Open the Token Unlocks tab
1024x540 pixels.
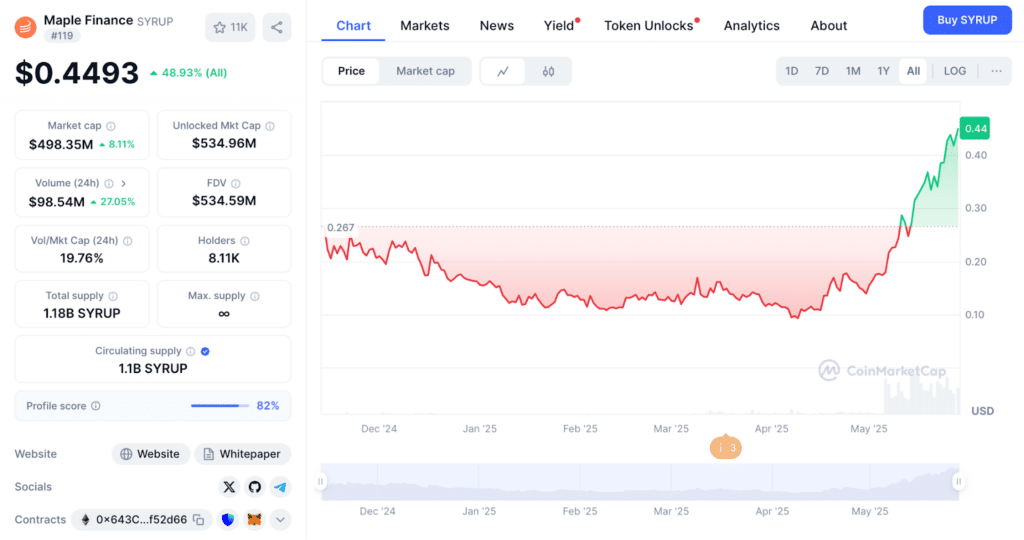648,26
